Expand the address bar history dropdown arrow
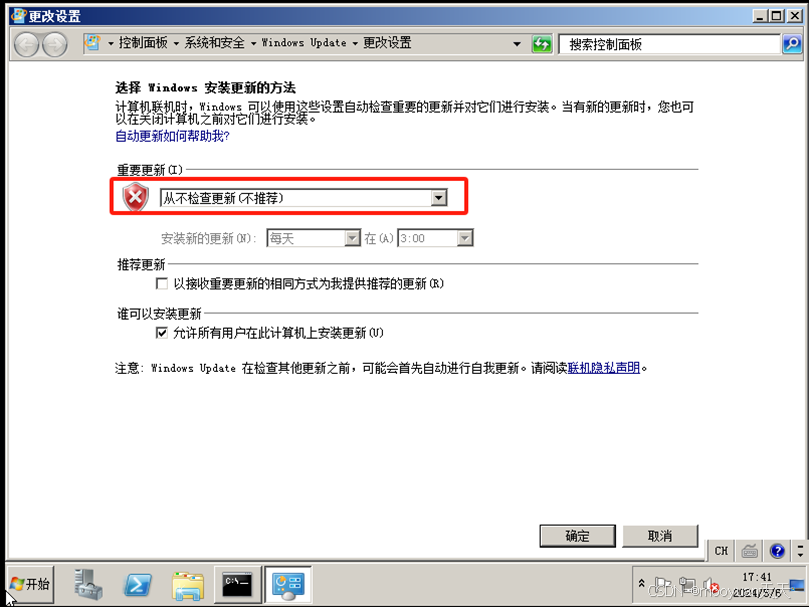The height and width of the screenshot is (607, 809). tap(516, 44)
